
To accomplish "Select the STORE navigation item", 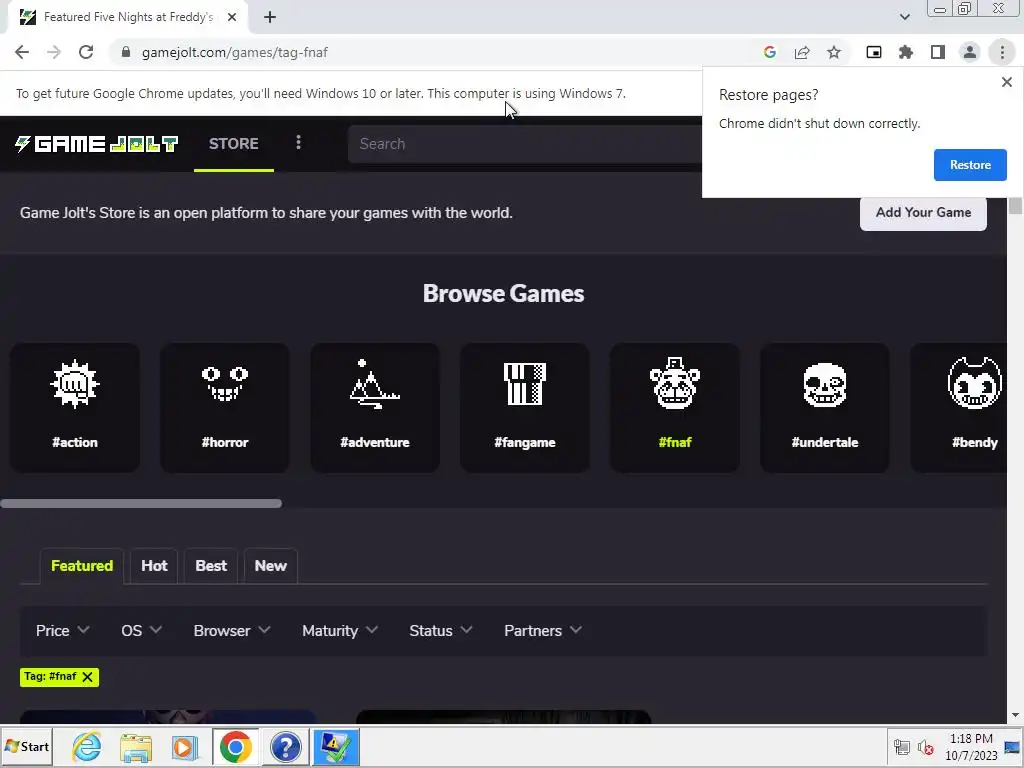I will coord(234,144).
